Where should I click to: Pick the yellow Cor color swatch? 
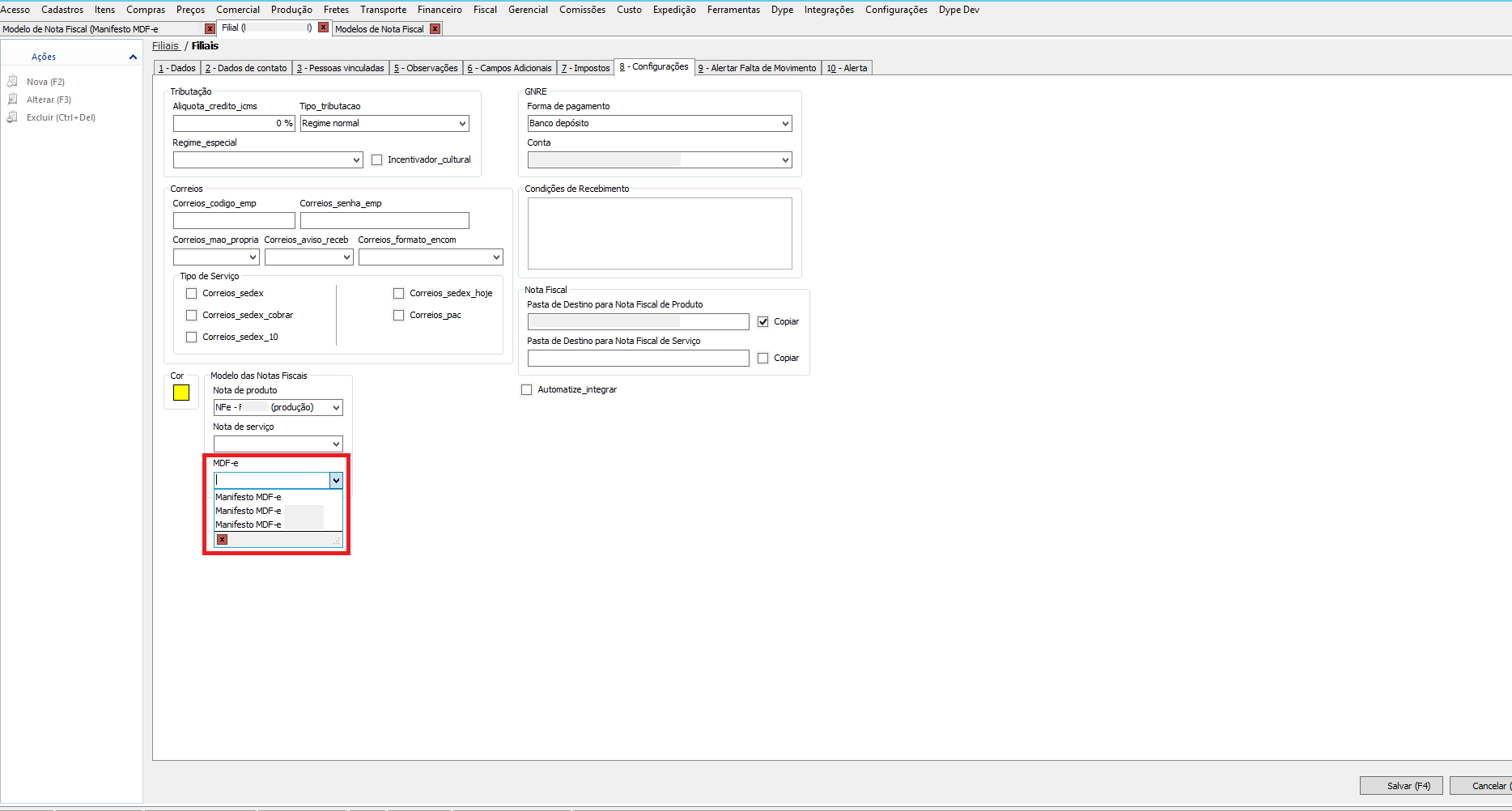point(181,393)
